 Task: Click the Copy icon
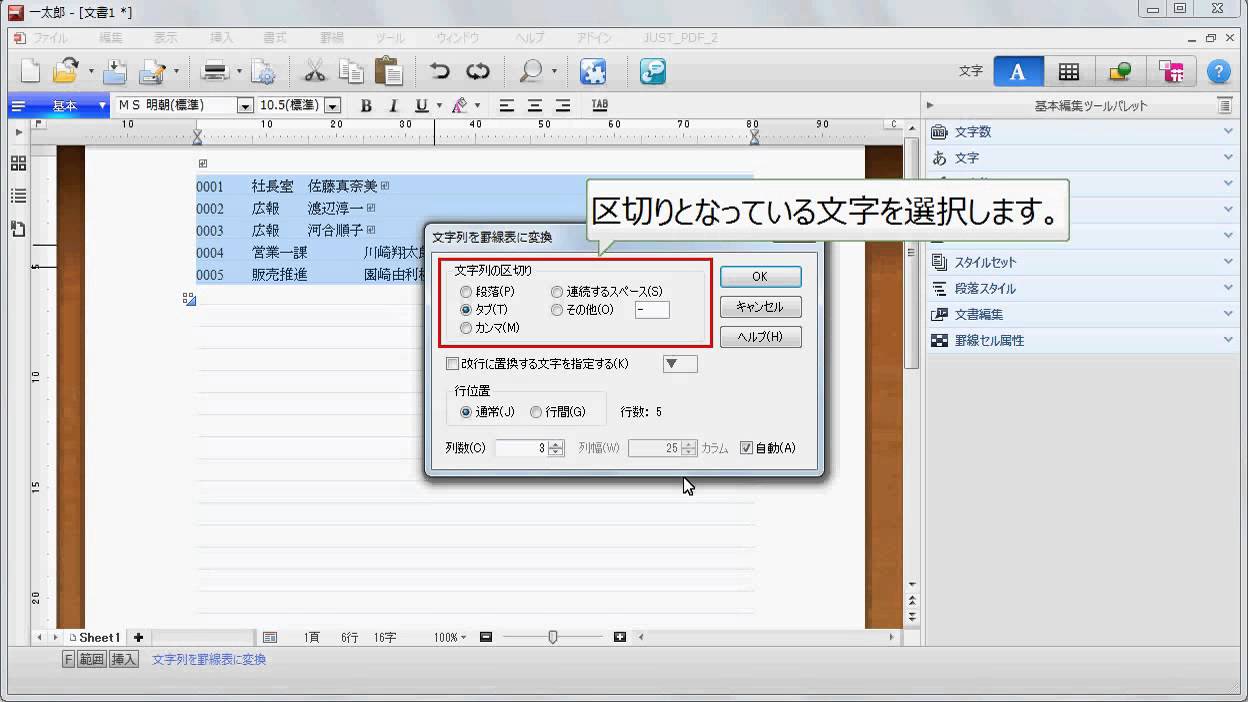pyautogui.click(x=351, y=71)
